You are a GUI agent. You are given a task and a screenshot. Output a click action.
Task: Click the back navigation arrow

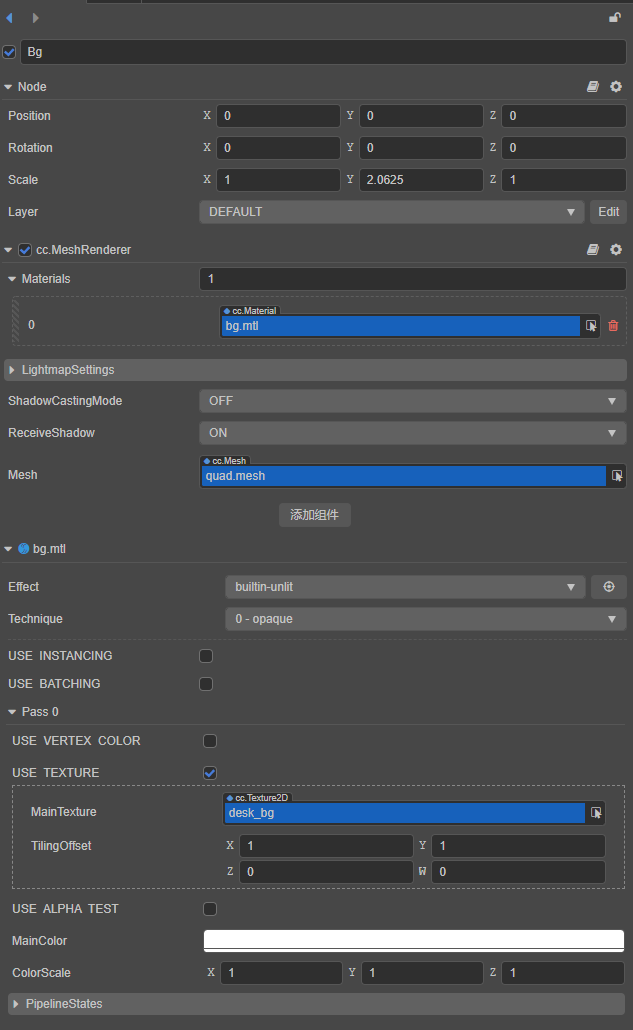point(10,18)
